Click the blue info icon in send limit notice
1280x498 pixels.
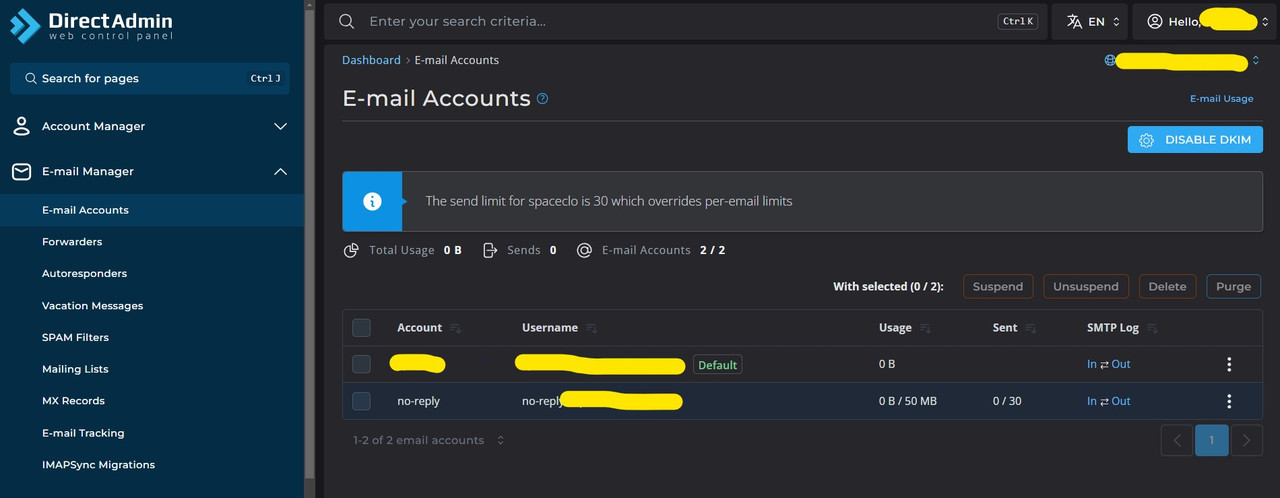click(372, 201)
